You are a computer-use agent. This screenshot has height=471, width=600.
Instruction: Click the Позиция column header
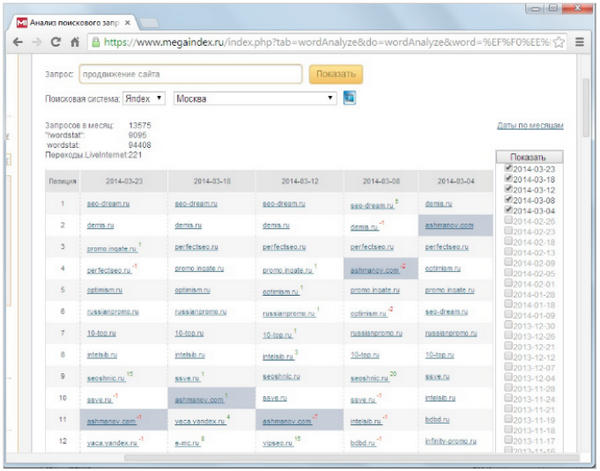pos(62,181)
